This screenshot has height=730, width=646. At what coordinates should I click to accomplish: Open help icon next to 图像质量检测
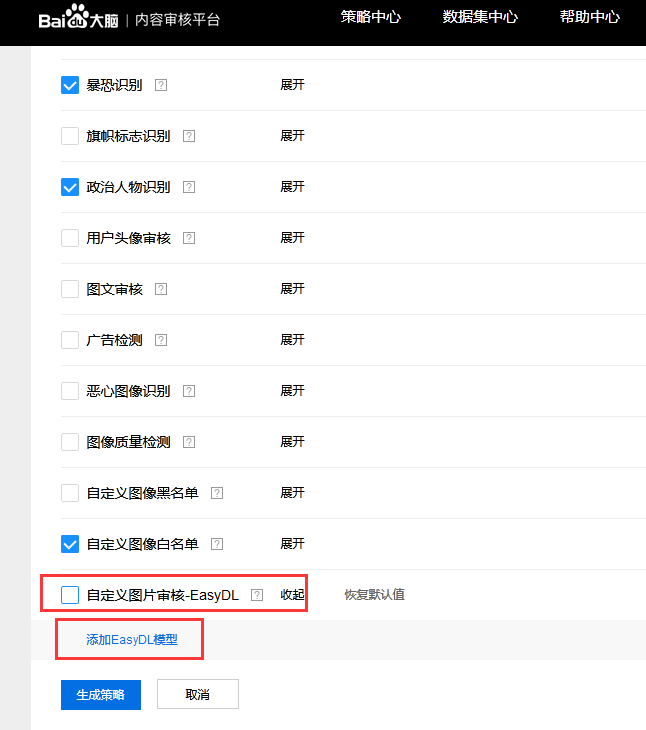189,442
